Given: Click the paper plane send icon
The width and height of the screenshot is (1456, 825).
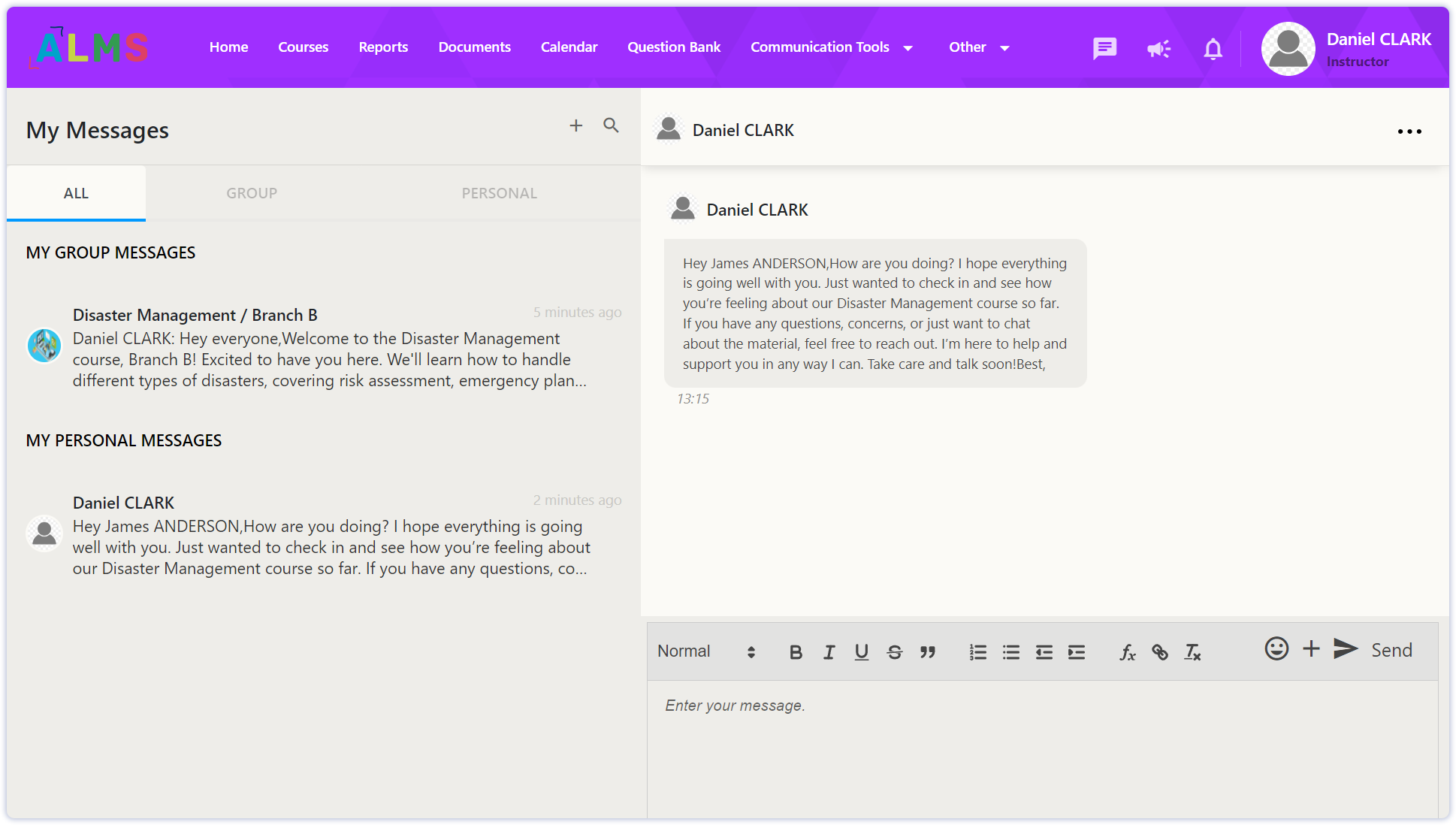Looking at the screenshot, I should pos(1346,648).
